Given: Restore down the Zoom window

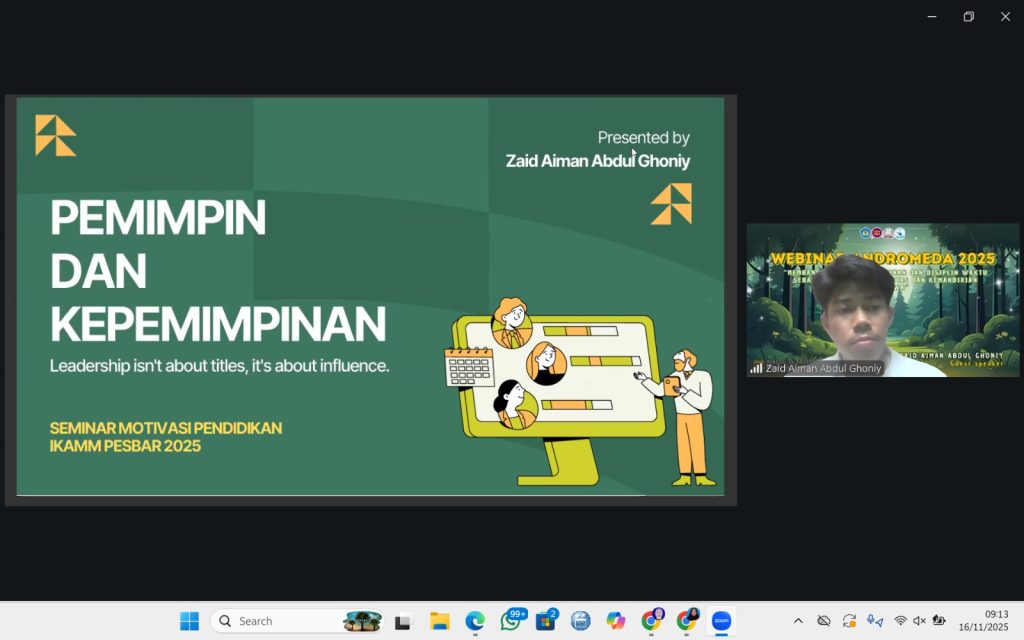Looking at the screenshot, I should tap(968, 16).
